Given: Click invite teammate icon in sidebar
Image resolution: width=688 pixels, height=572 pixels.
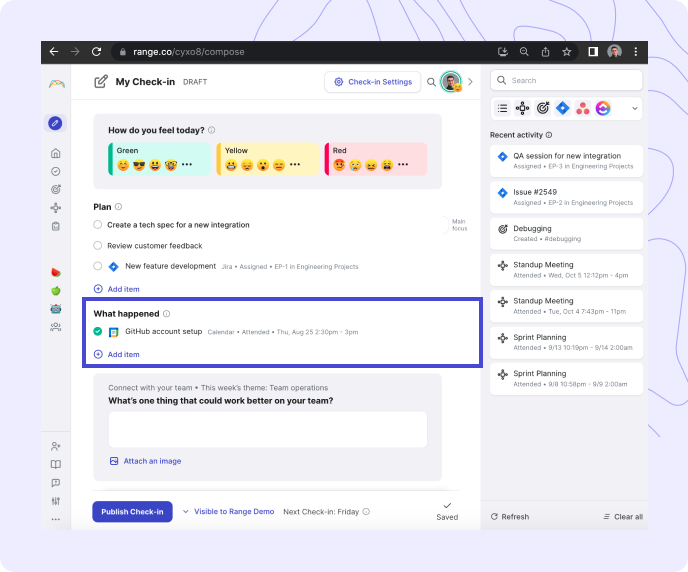Looking at the screenshot, I should tap(56, 447).
